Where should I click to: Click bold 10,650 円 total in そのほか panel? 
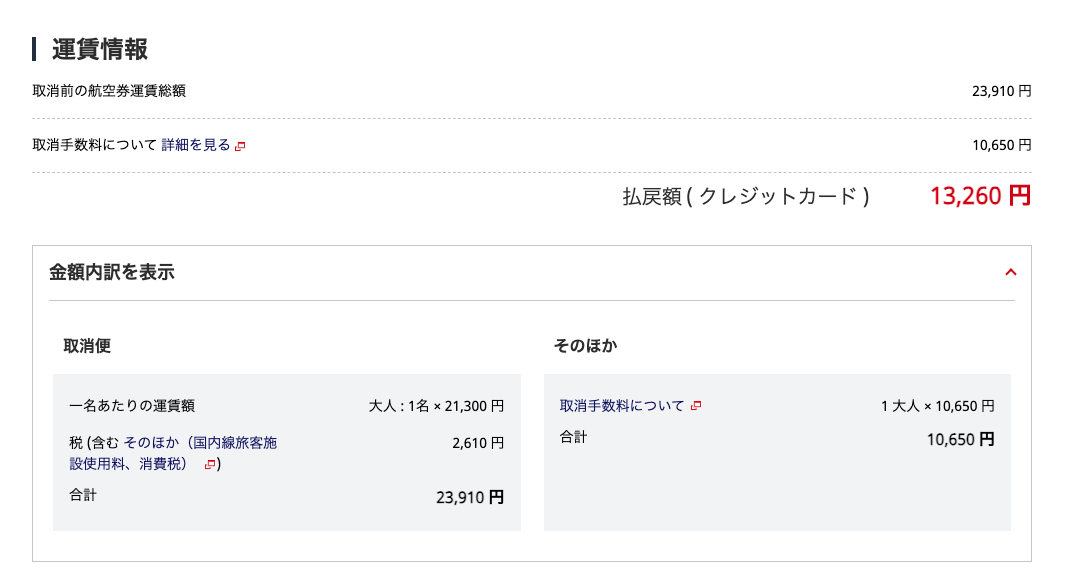(960, 438)
